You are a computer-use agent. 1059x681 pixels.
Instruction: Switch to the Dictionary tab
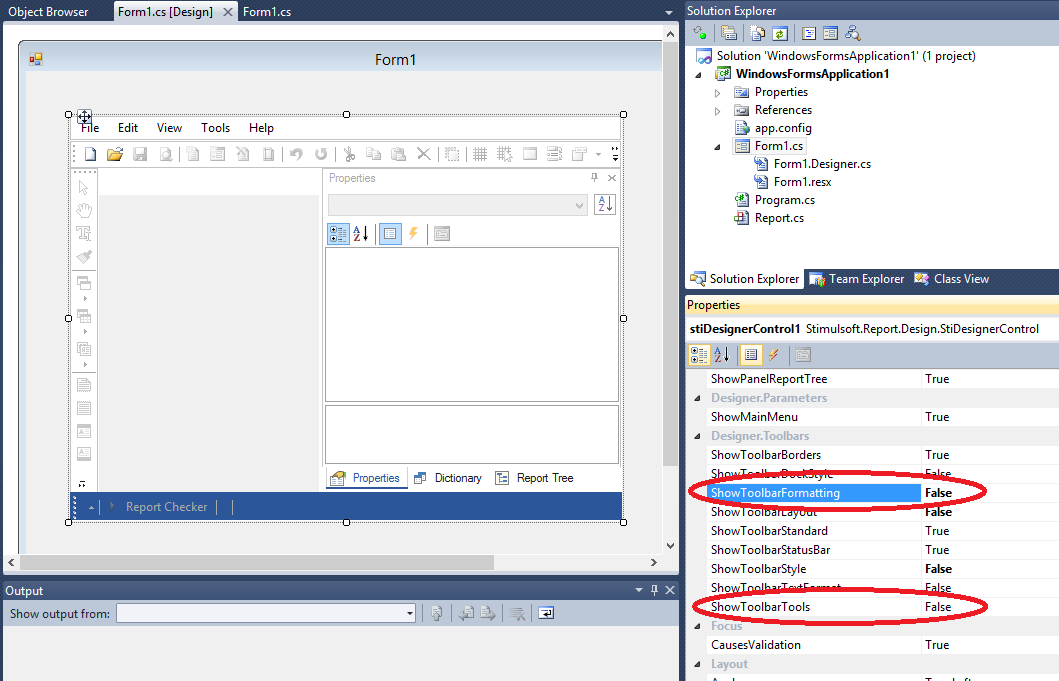click(x=448, y=478)
